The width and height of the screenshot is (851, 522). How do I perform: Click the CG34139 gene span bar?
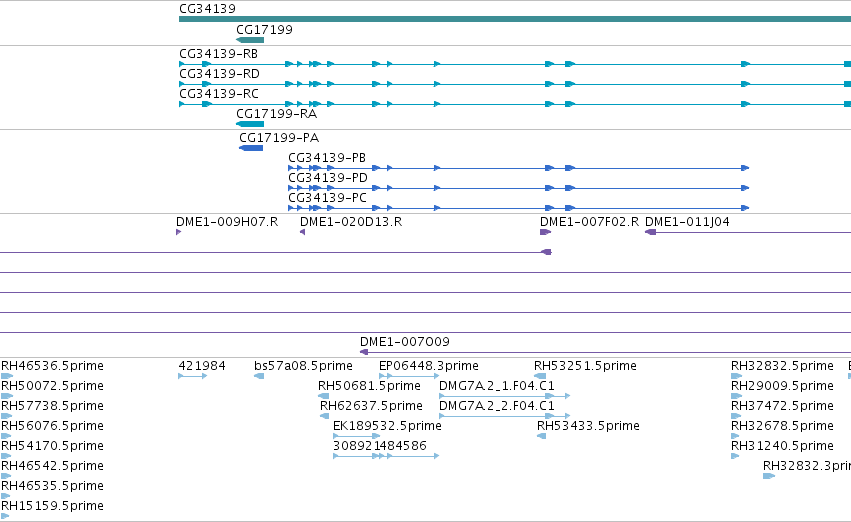(515, 19)
